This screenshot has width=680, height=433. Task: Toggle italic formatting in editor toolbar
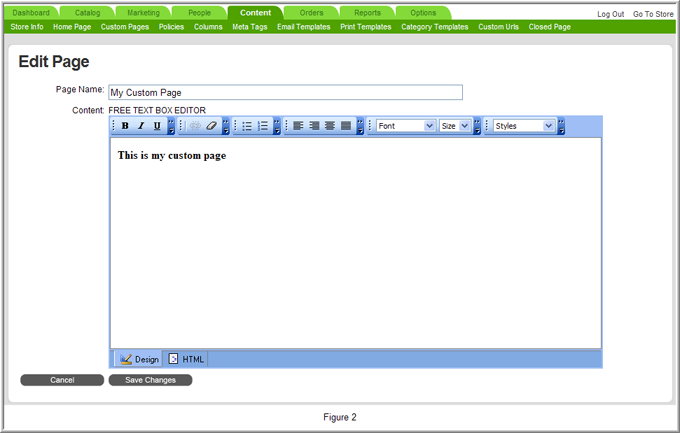coord(141,126)
